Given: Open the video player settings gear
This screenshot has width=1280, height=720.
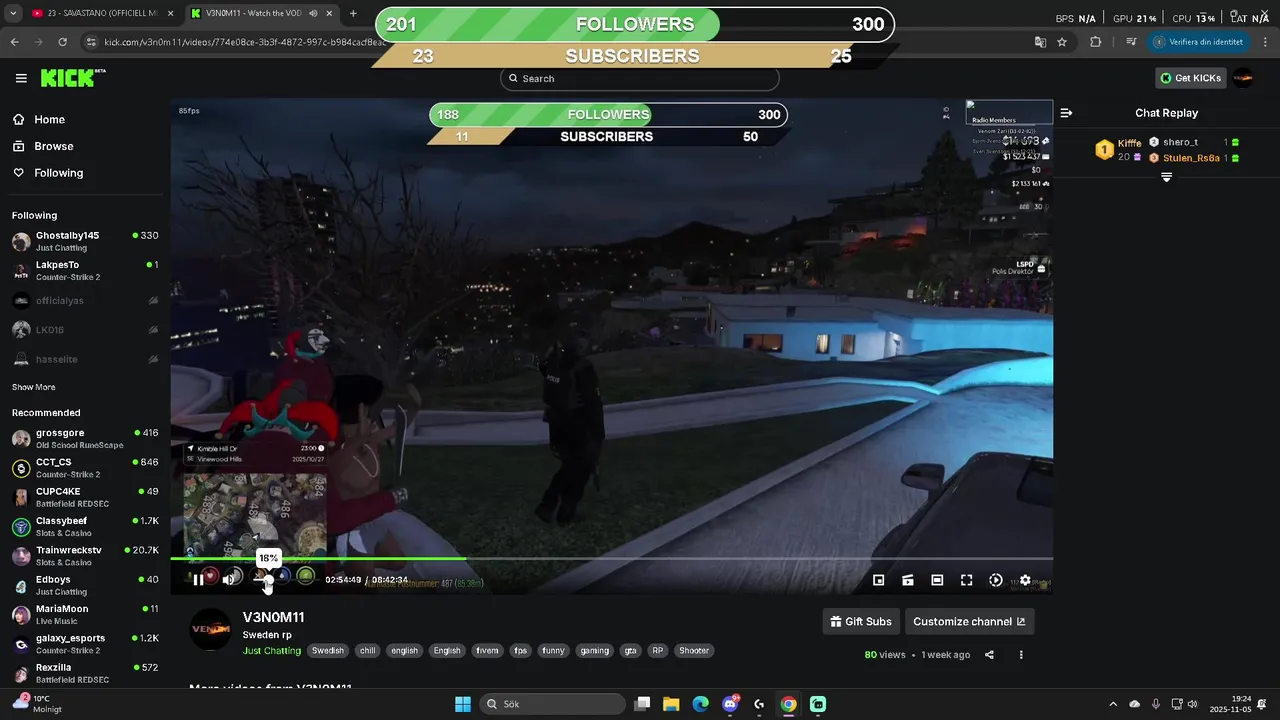Looking at the screenshot, I should [1025, 580].
